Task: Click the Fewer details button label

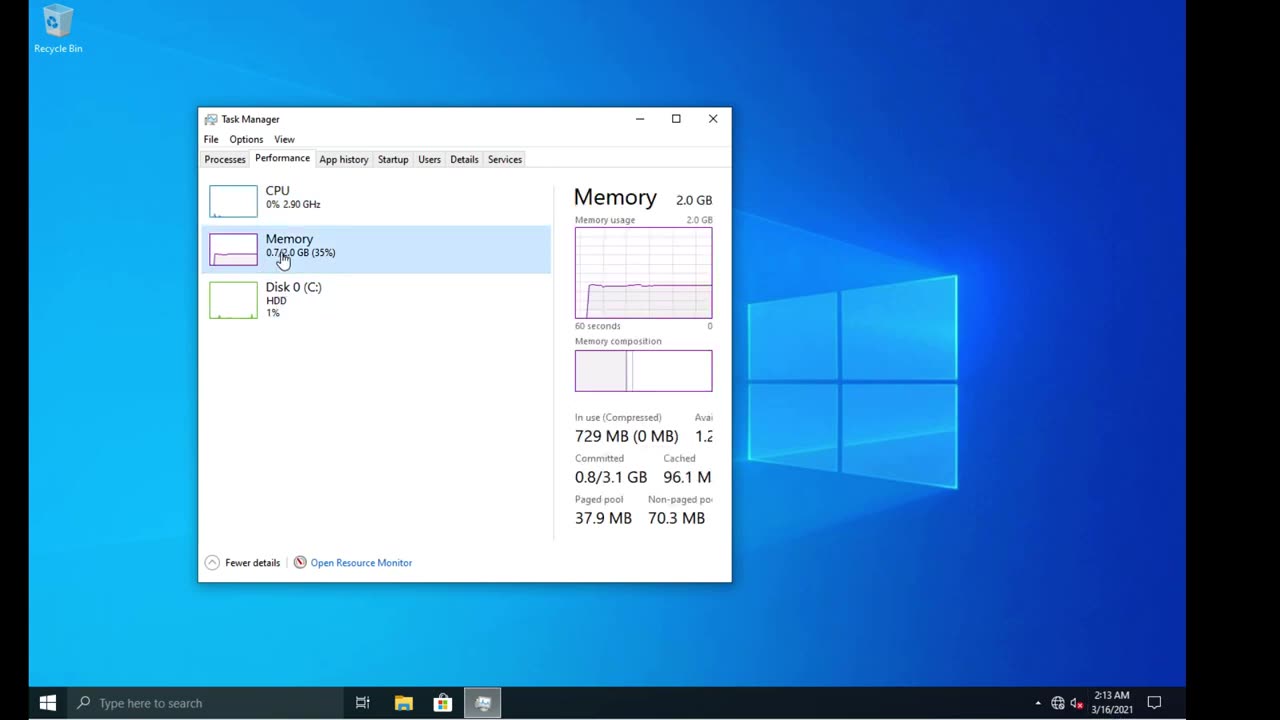Action: coord(253,563)
